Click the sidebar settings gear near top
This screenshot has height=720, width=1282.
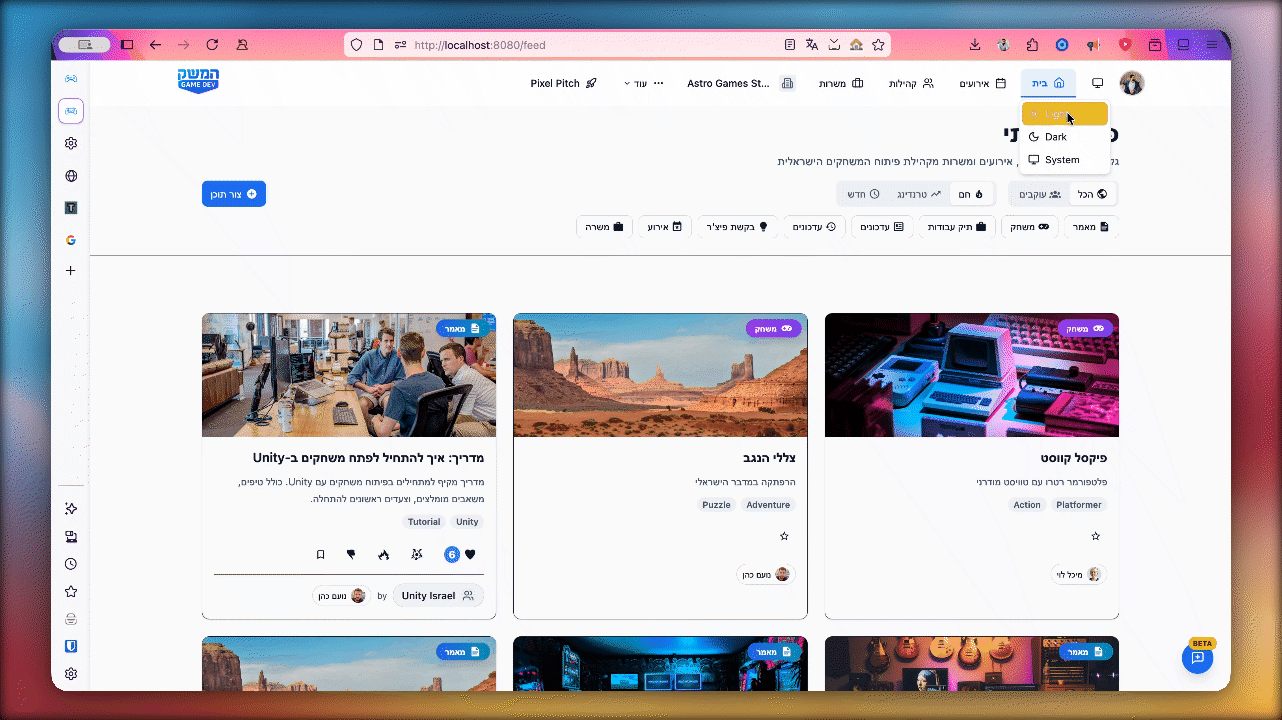(x=71, y=143)
